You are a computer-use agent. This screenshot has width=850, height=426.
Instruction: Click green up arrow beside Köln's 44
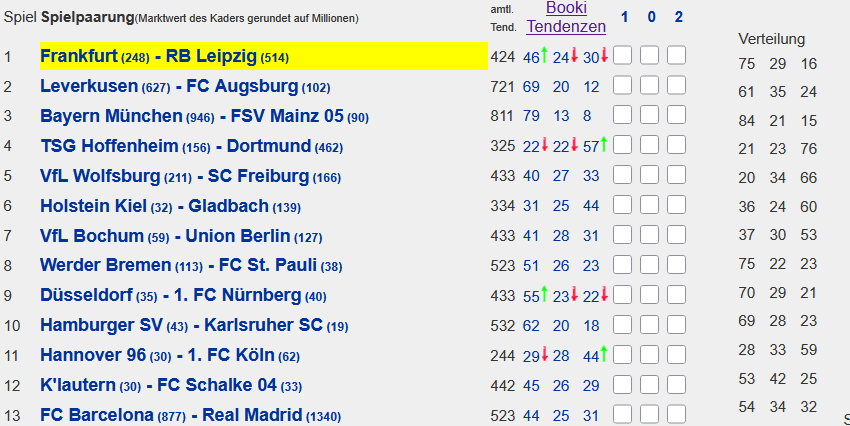click(604, 354)
